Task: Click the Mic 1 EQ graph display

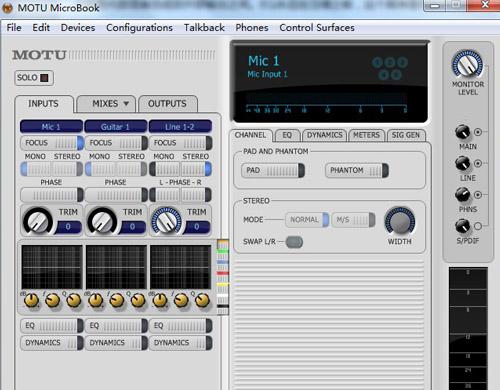Action: [52, 267]
